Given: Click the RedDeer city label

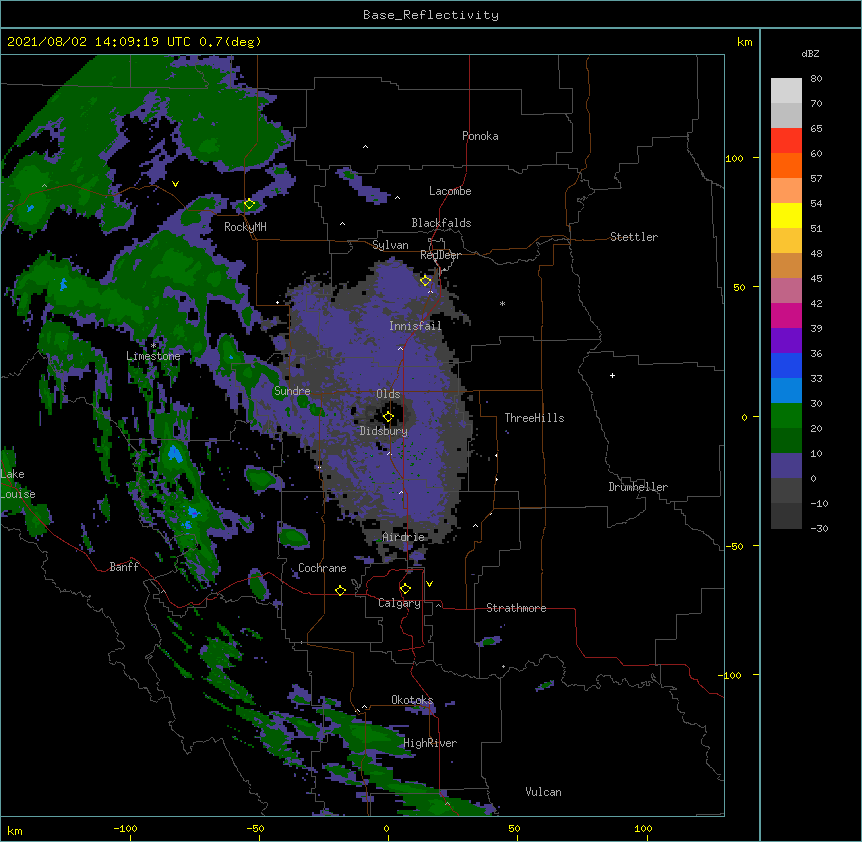Looking at the screenshot, I should [440, 255].
